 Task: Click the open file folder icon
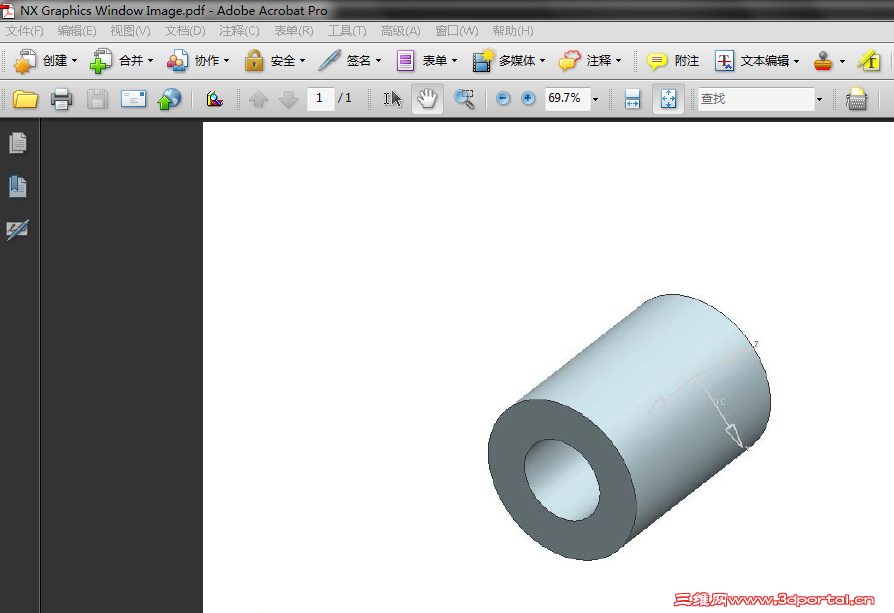(x=25, y=99)
